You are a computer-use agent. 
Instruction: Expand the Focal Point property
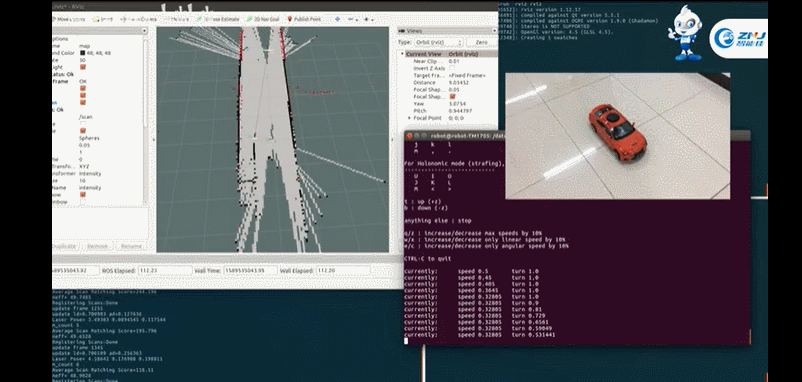409,118
